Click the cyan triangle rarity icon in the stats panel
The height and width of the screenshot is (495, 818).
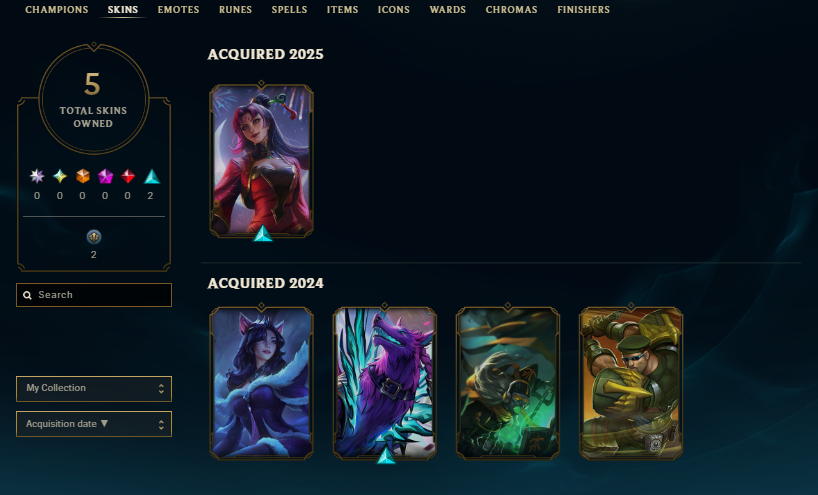pos(152,177)
